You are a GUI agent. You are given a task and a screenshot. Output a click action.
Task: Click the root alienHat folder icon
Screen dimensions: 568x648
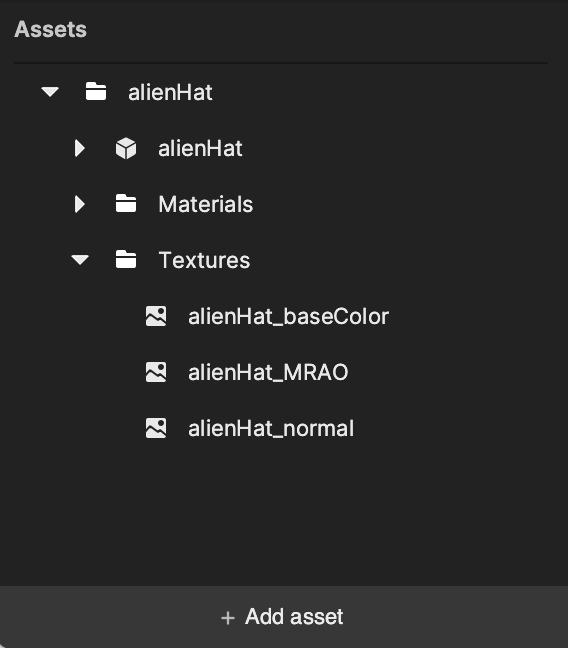(x=96, y=91)
